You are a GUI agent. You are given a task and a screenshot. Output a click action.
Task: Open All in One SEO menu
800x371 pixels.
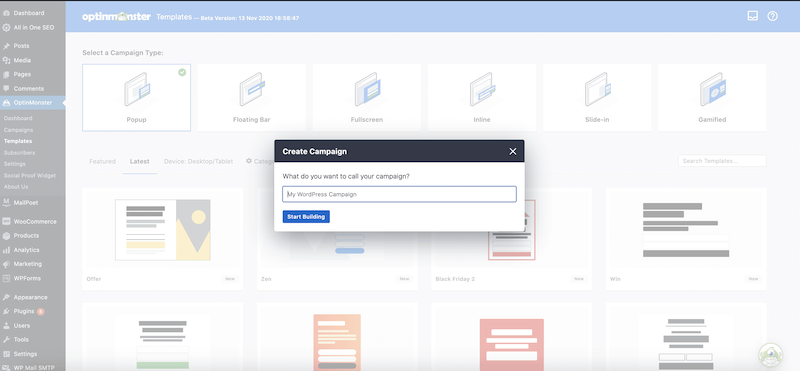coord(33,28)
